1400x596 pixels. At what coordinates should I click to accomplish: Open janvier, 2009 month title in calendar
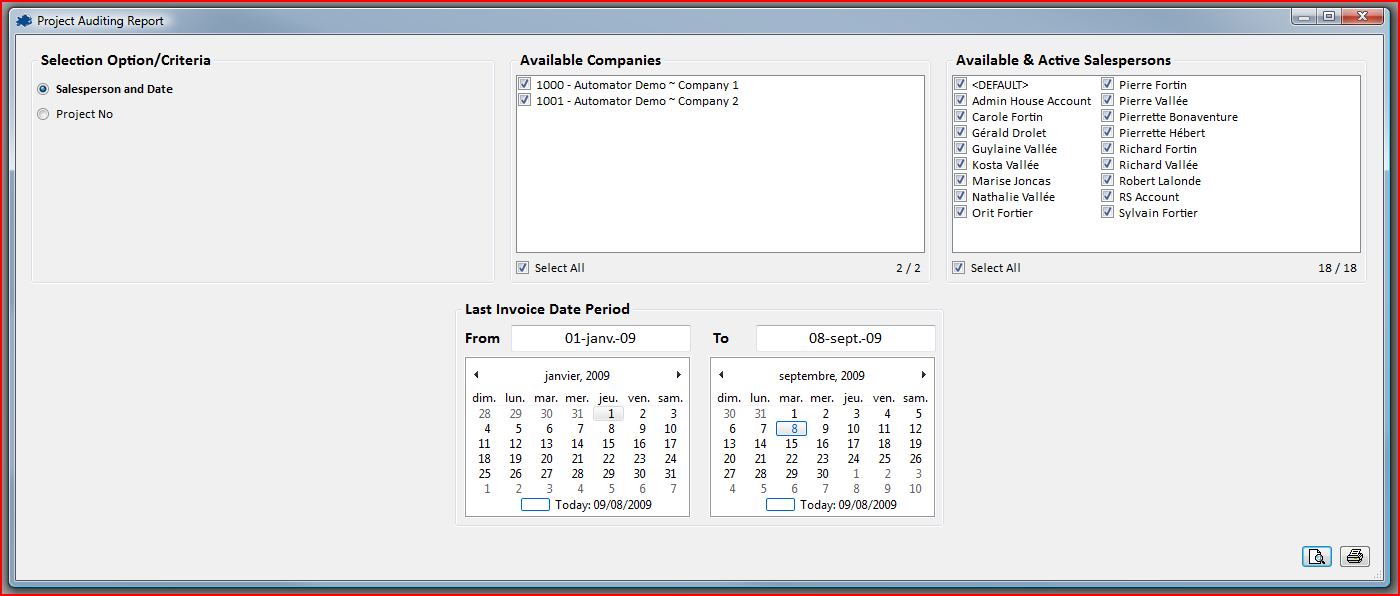pos(577,376)
